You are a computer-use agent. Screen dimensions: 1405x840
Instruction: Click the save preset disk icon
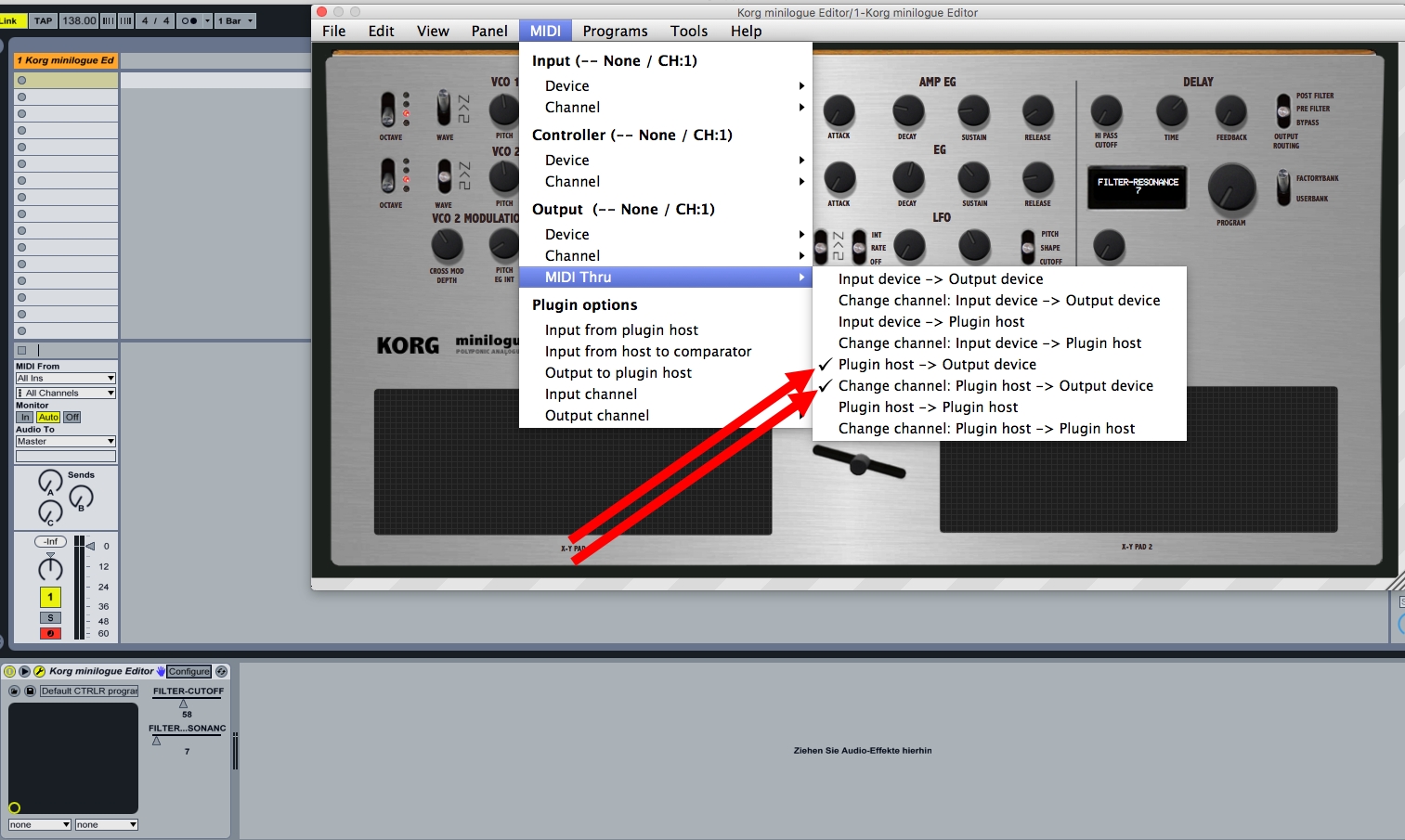[30, 691]
